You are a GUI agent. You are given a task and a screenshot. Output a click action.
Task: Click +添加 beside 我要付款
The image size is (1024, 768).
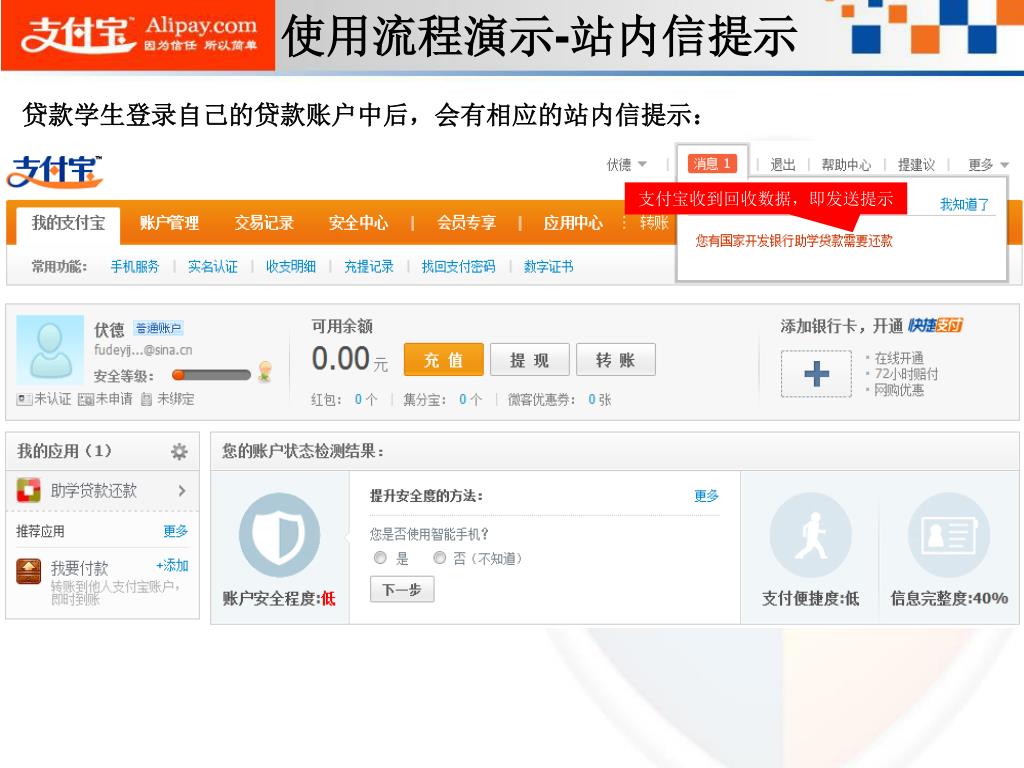click(x=172, y=566)
